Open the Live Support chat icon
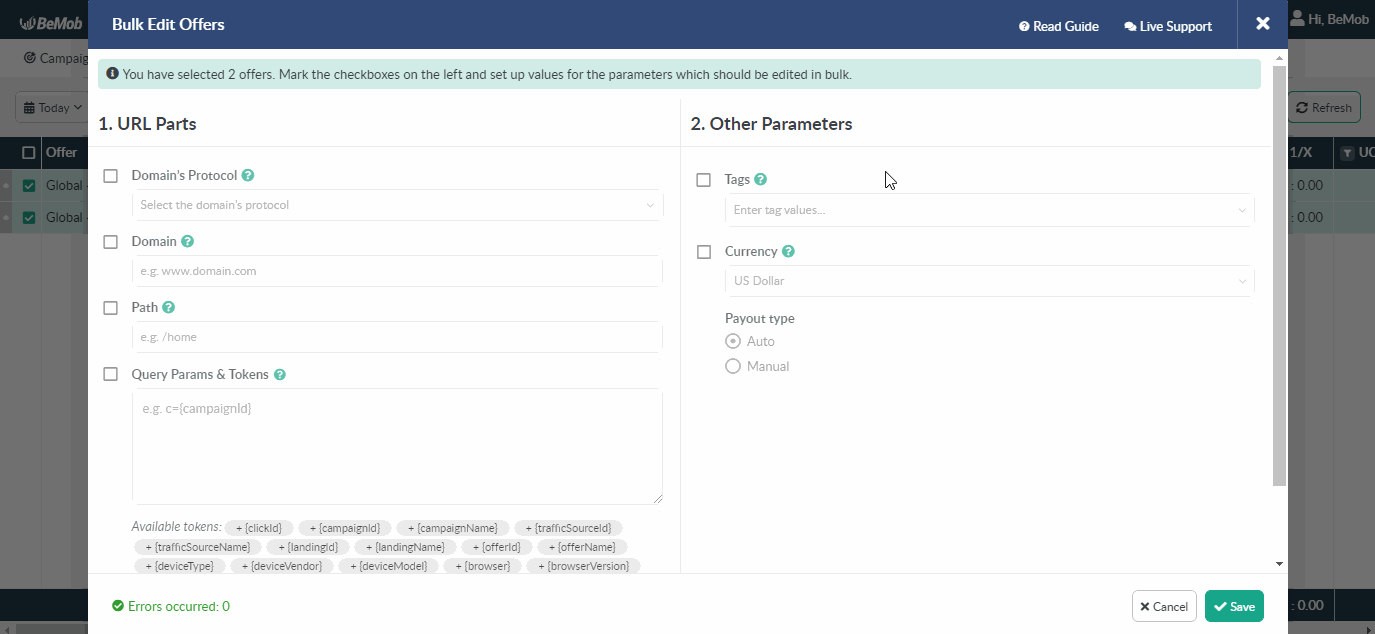 point(1128,26)
